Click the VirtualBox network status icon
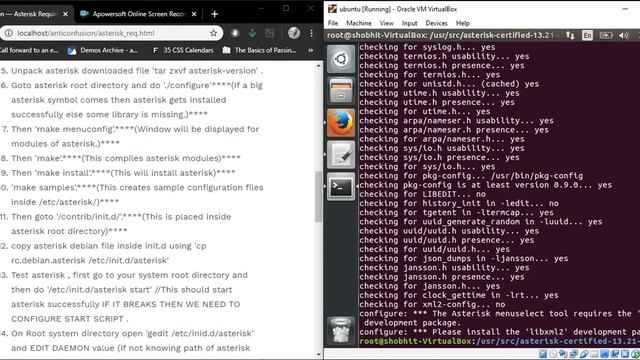 573,354
